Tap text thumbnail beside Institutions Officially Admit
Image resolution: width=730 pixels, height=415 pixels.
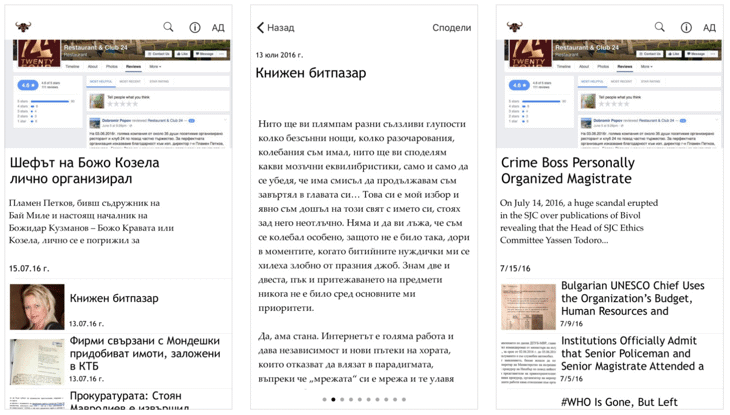(x=528, y=362)
